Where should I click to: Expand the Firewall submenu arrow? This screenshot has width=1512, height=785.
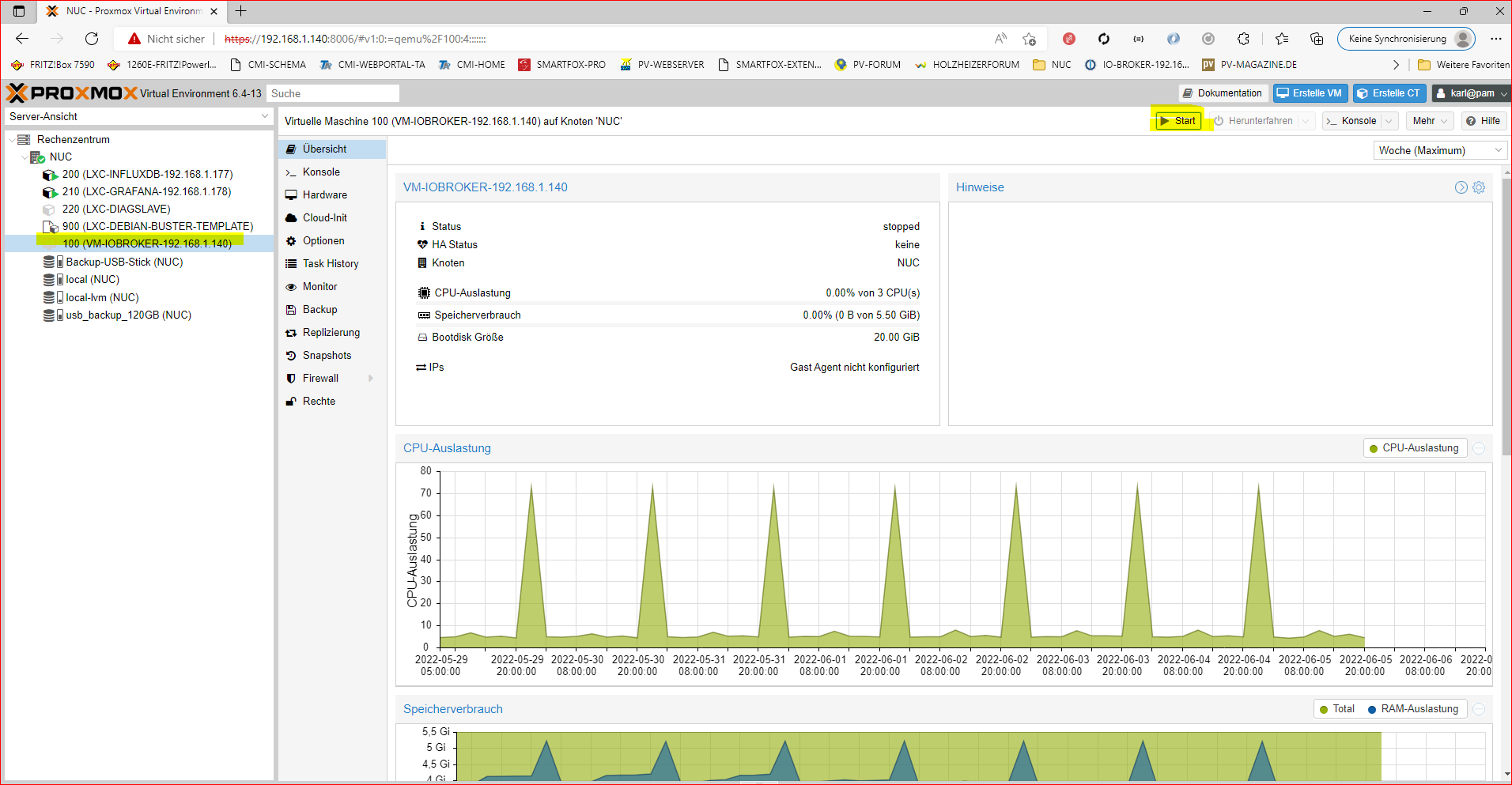(371, 378)
